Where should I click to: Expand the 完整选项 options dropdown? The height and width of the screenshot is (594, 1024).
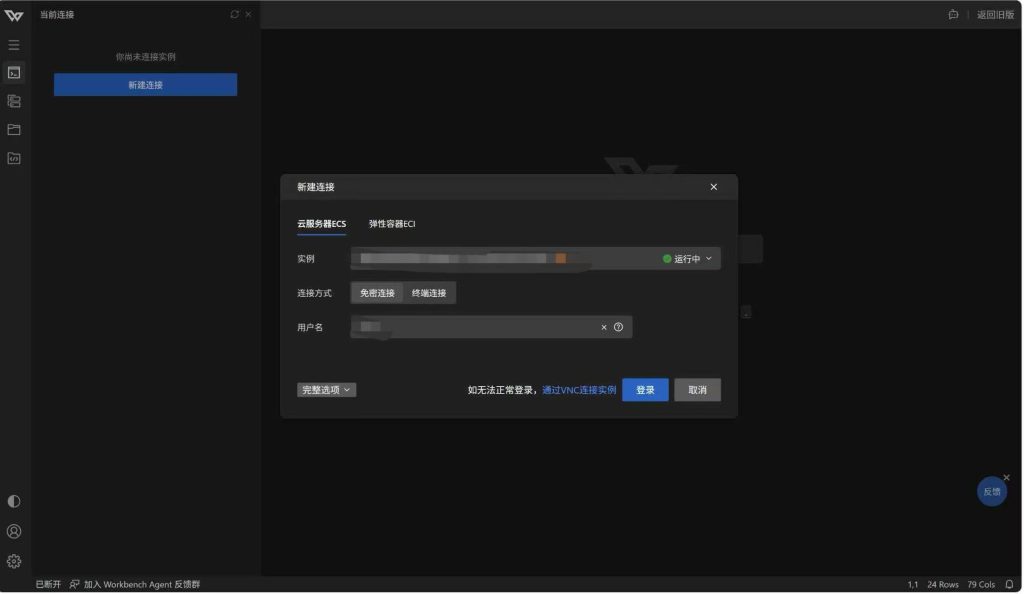pos(326,390)
